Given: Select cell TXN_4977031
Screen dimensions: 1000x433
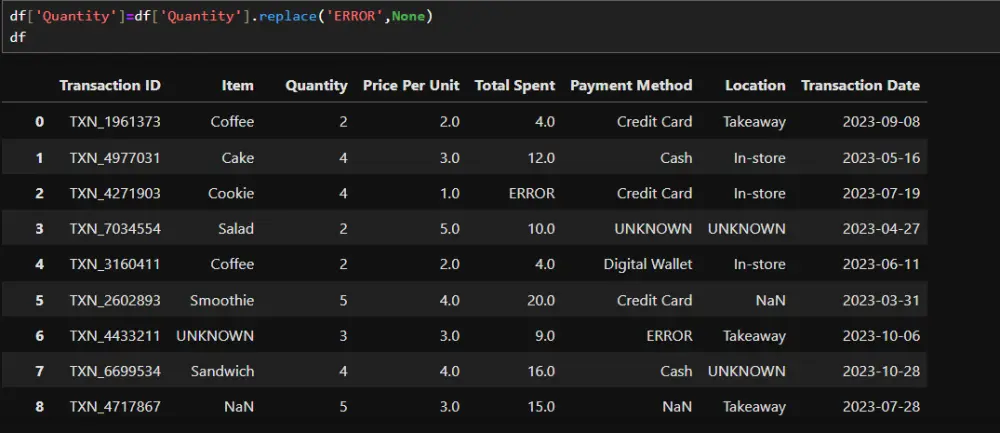Looking at the screenshot, I should tap(115, 158).
